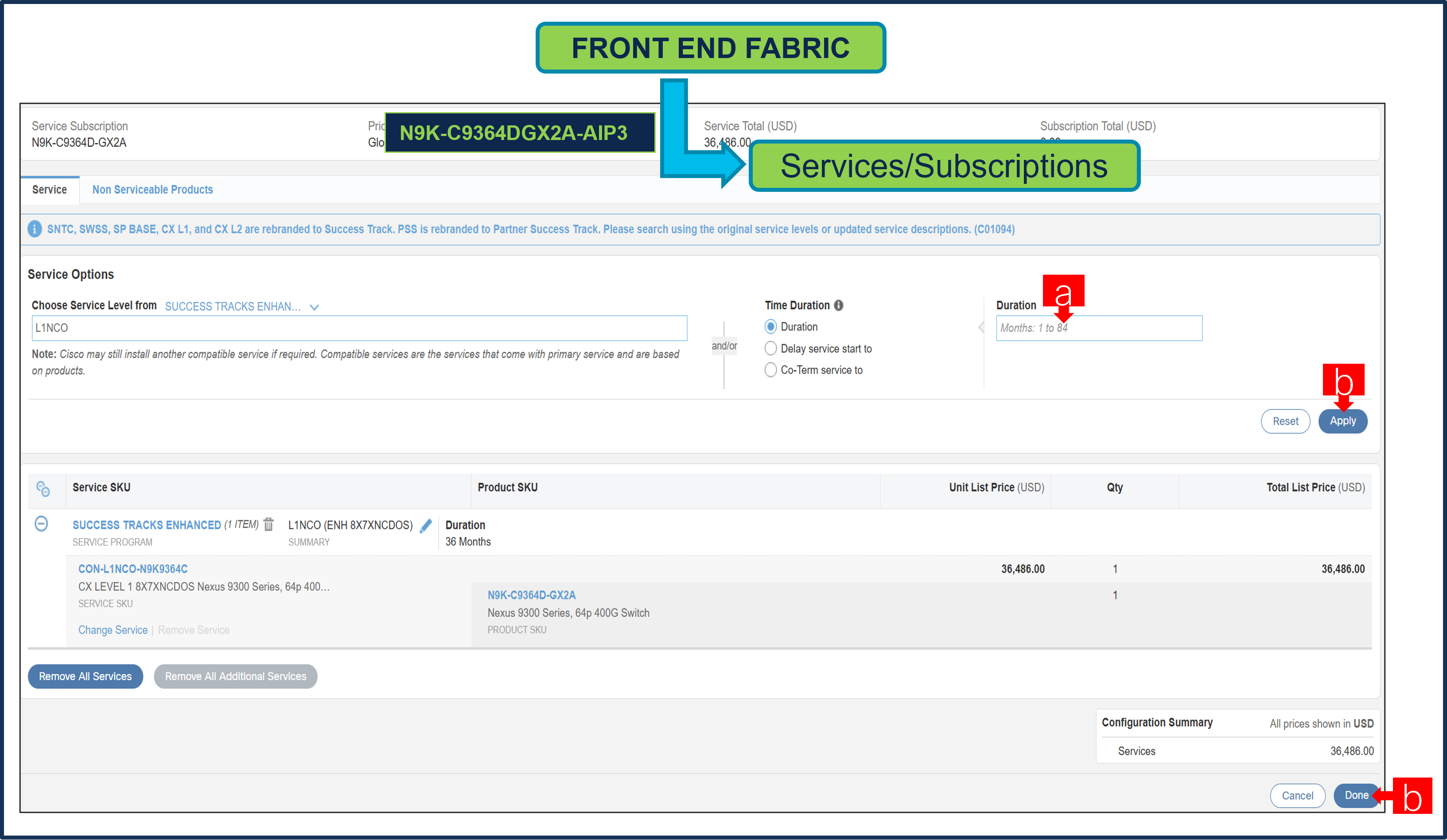Collapse the Success Tracks Enhanced row
Image resolution: width=1447 pixels, height=840 pixels.
[41, 524]
